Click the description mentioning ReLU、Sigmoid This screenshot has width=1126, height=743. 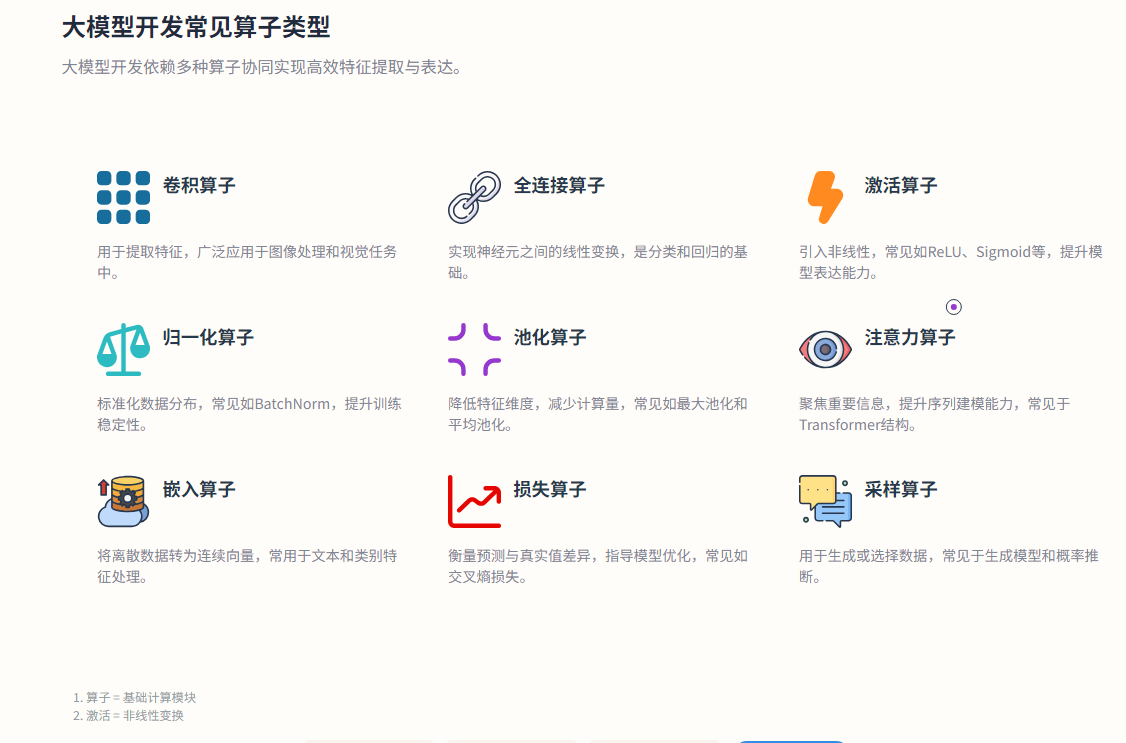tap(951, 262)
